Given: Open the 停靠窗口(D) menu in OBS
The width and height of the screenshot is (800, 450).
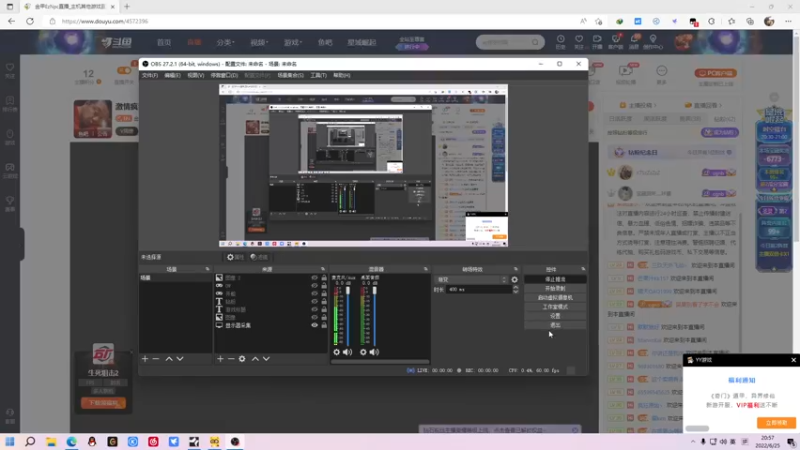Looking at the screenshot, I should point(224,75).
